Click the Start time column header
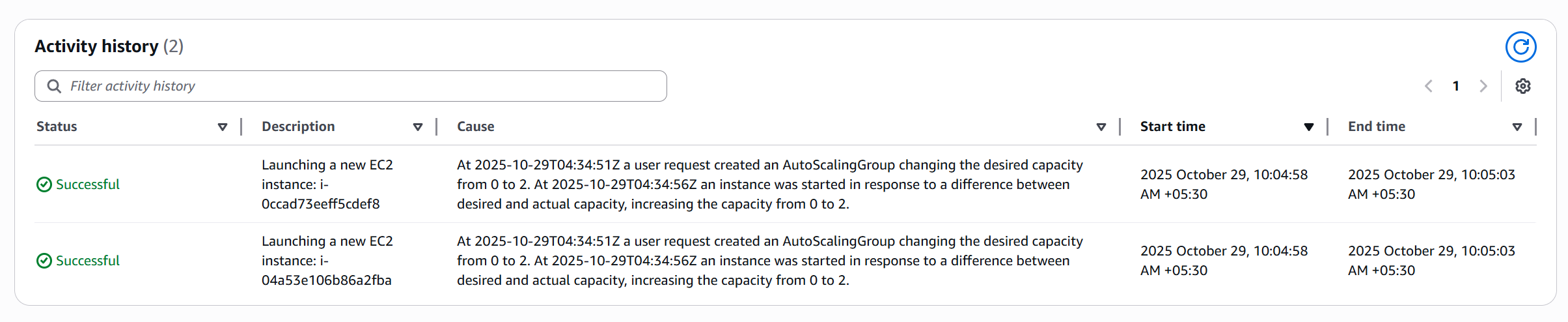1568x322 pixels. point(1173,126)
